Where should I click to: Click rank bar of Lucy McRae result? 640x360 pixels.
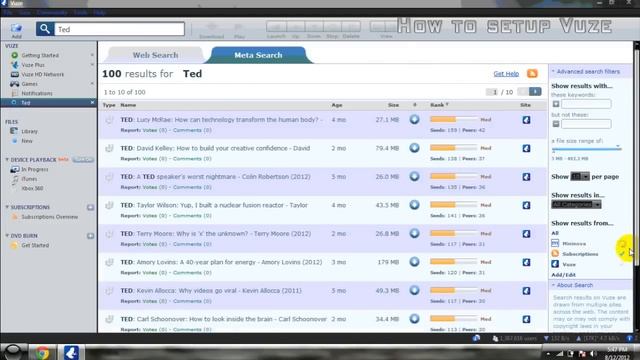click(x=453, y=120)
